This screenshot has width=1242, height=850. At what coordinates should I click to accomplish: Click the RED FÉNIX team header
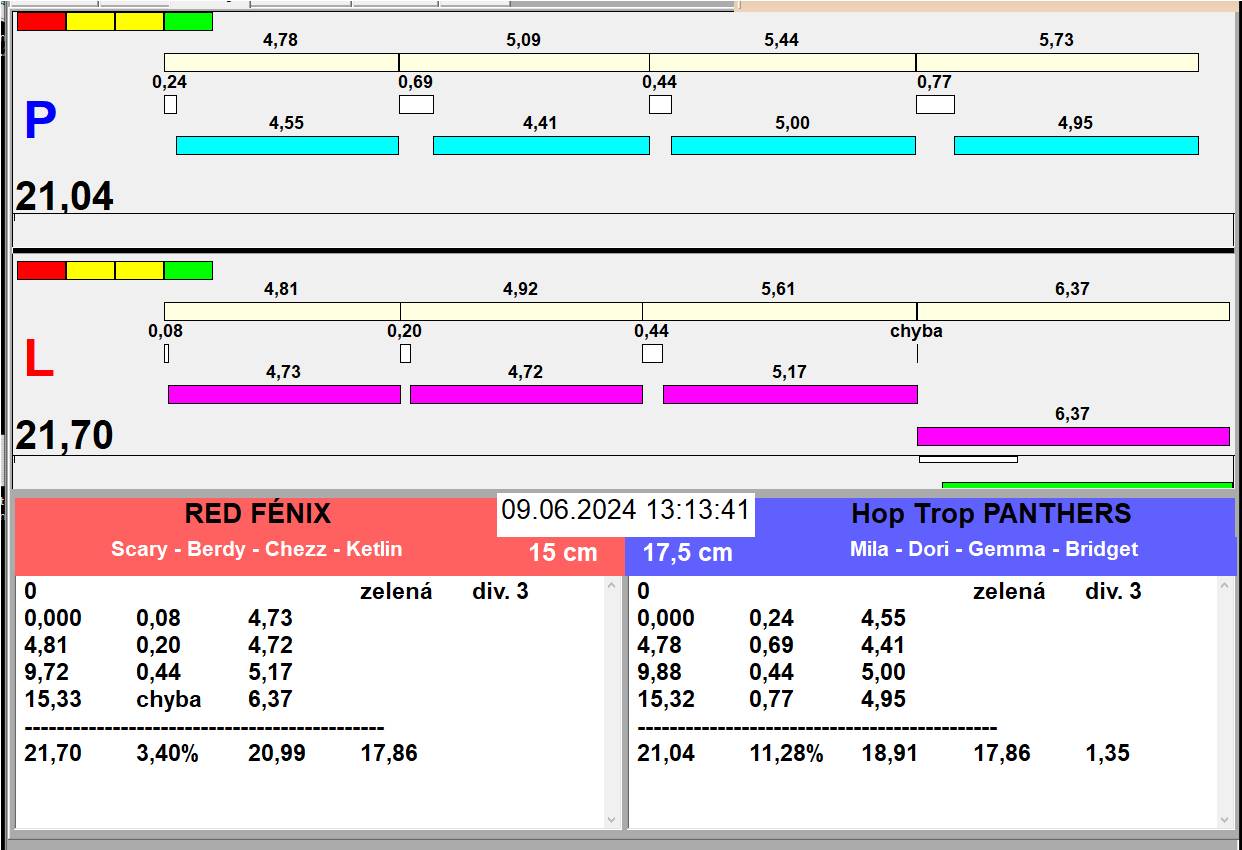click(257, 514)
